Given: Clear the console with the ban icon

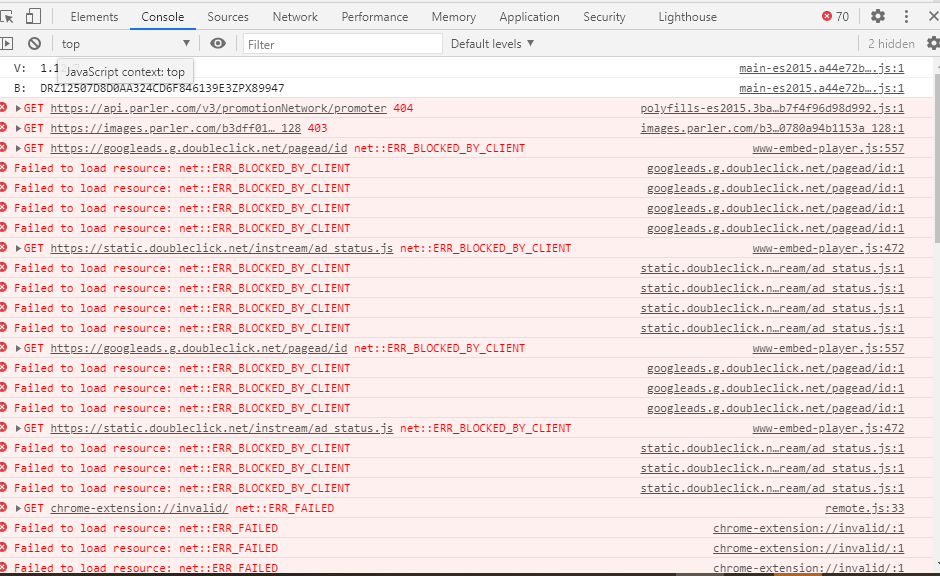Looking at the screenshot, I should [x=35, y=43].
